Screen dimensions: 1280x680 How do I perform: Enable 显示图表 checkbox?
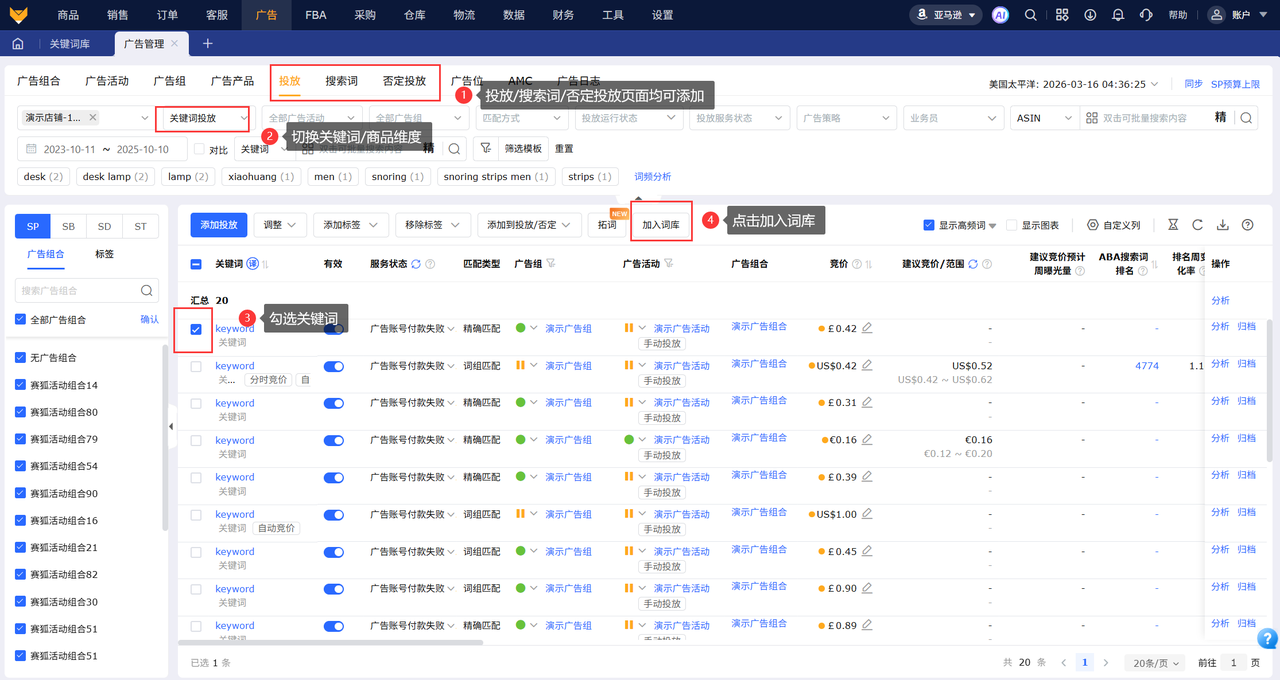pyautogui.click(x=1011, y=225)
